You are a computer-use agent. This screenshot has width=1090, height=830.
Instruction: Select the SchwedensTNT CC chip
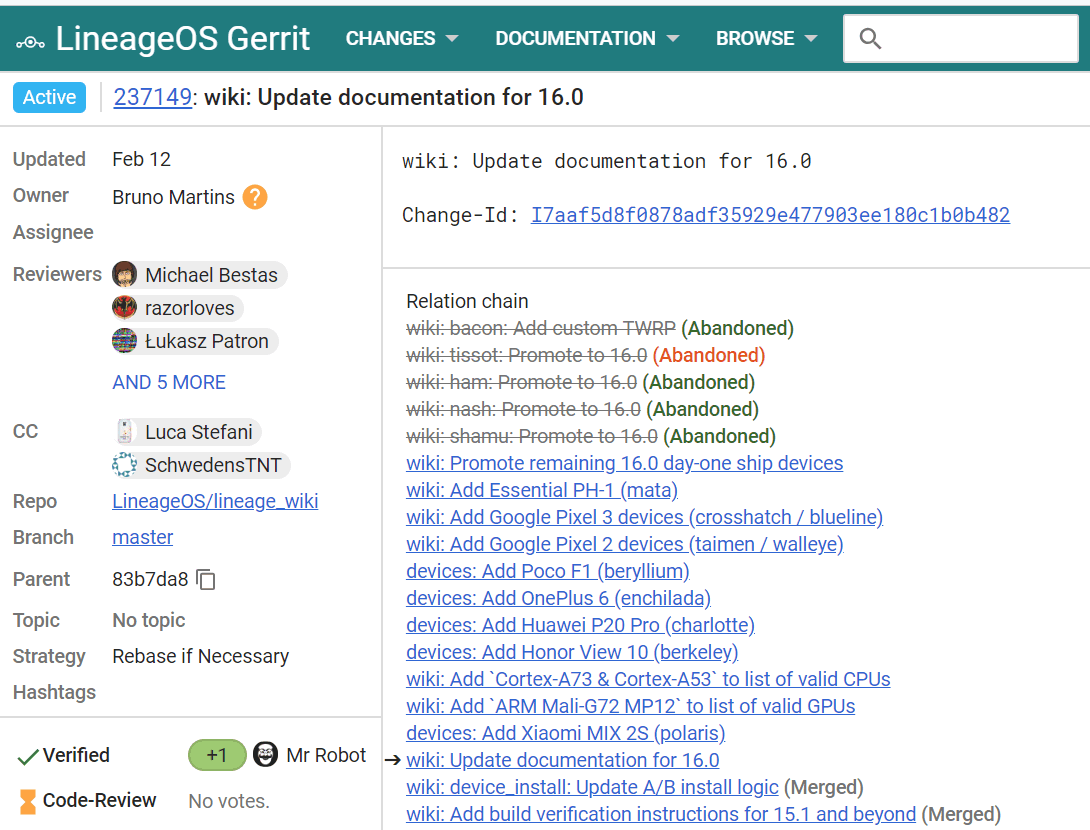click(201, 464)
